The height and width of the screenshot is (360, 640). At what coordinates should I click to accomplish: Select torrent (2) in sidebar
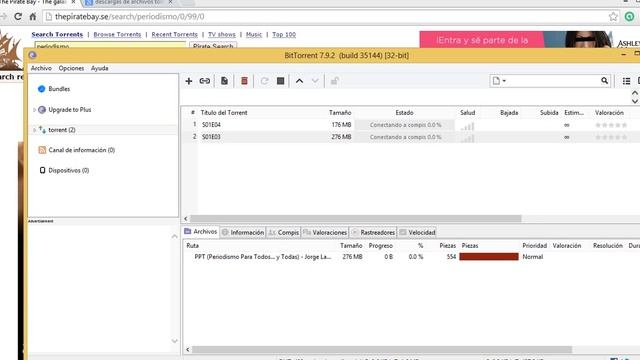pyautogui.click(x=62, y=130)
